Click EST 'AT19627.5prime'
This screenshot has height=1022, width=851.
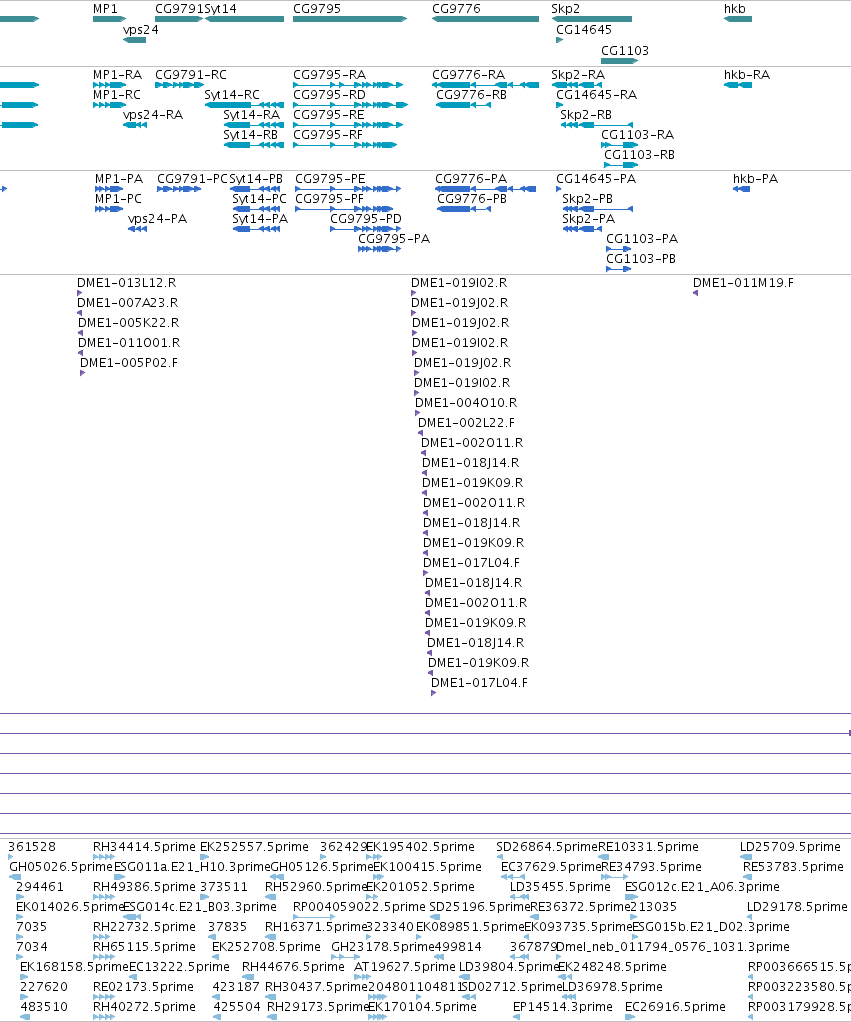[x=405, y=967]
